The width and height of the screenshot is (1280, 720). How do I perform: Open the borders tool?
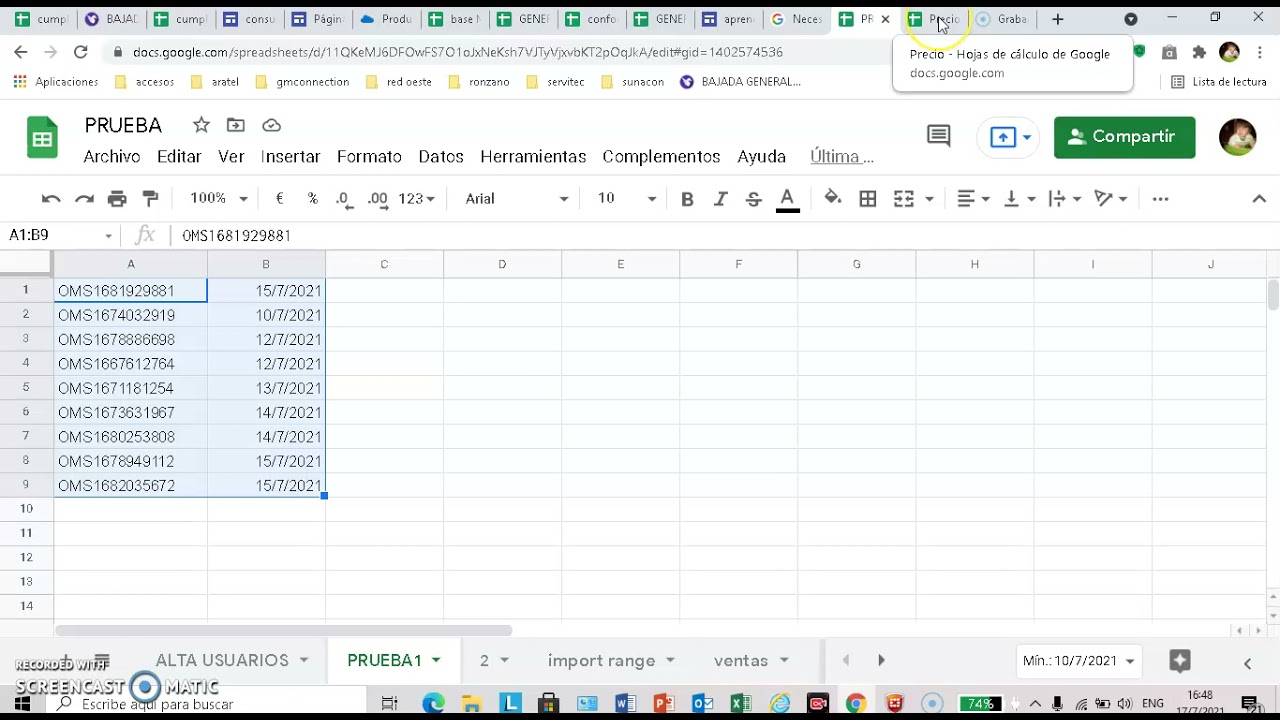click(868, 199)
